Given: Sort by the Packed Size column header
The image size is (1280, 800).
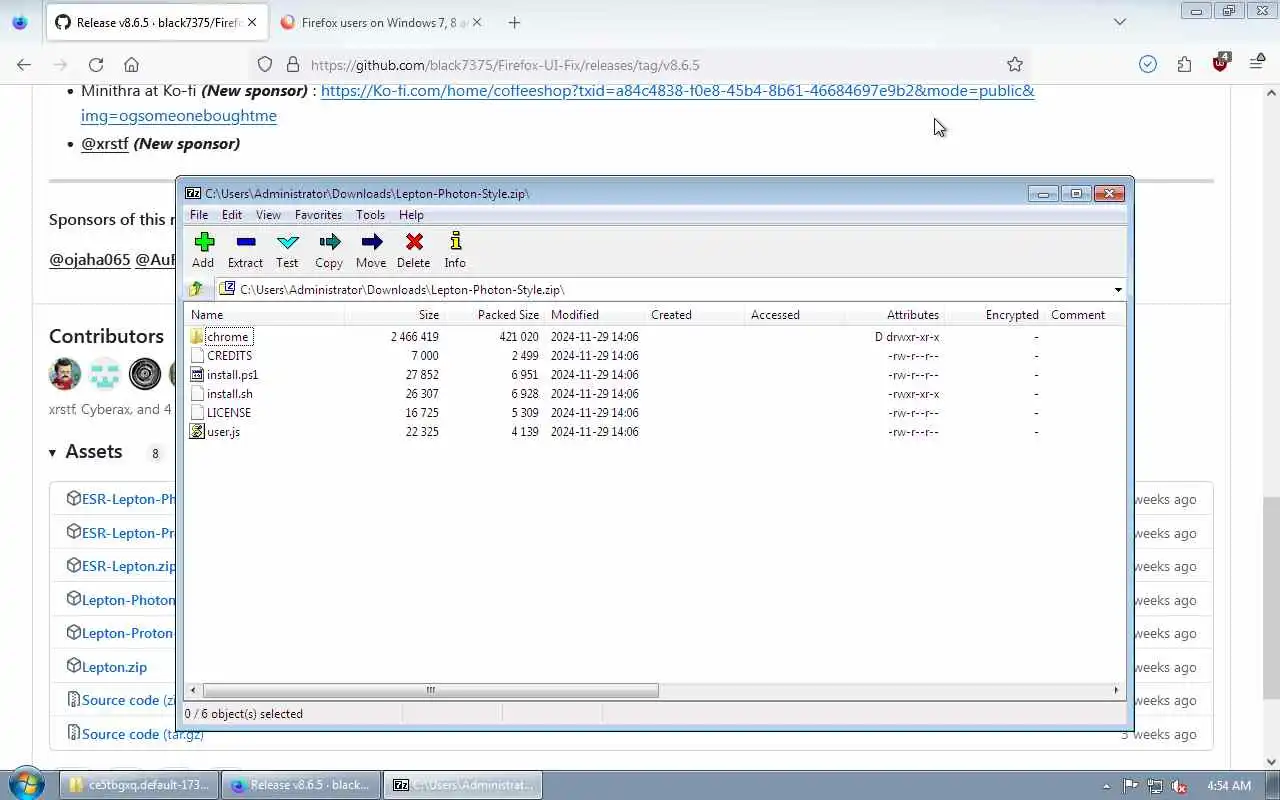Looking at the screenshot, I should pyautogui.click(x=496, y=315).
